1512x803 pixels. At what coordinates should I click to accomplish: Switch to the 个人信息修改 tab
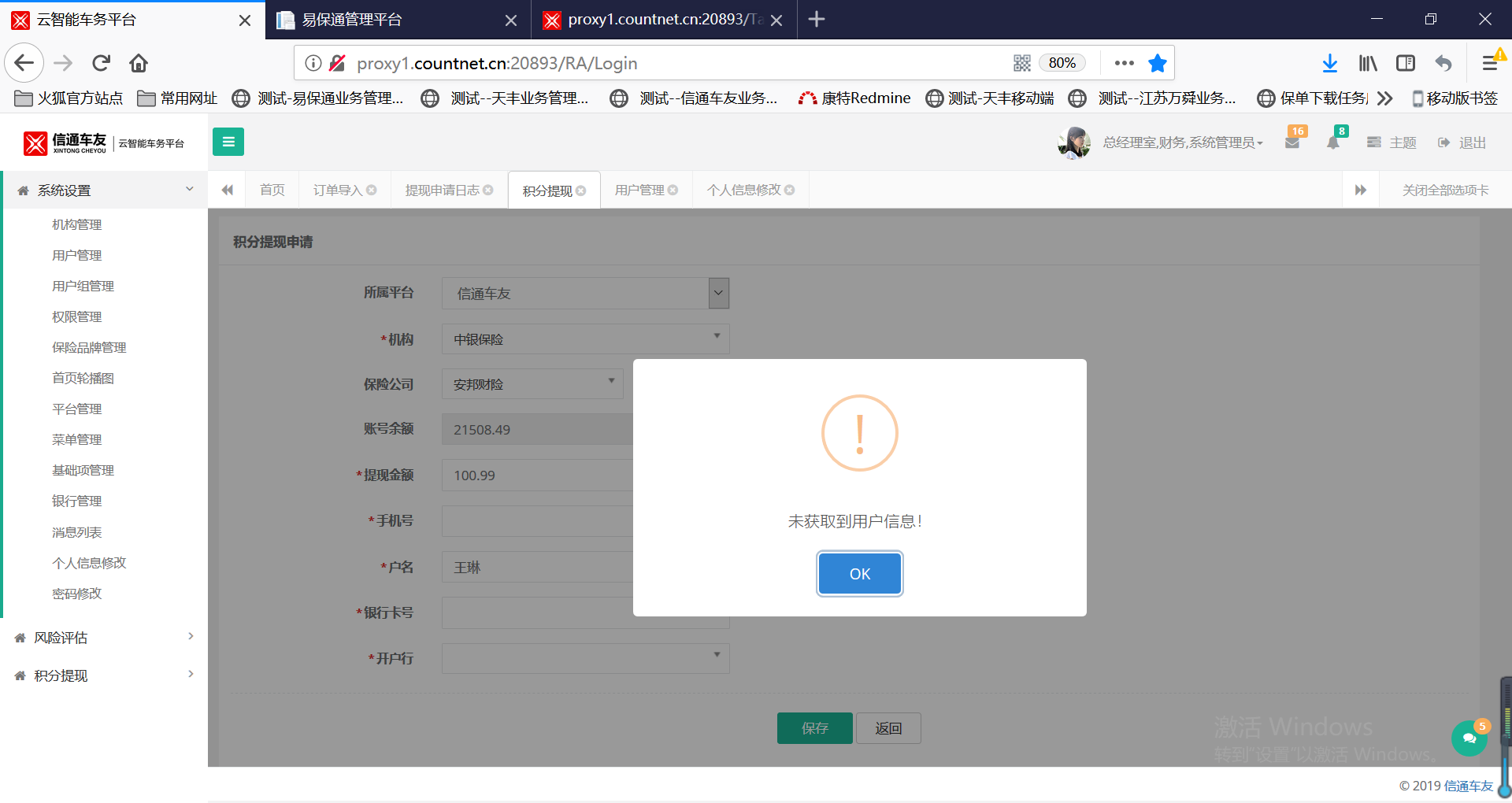pos(744,190)
